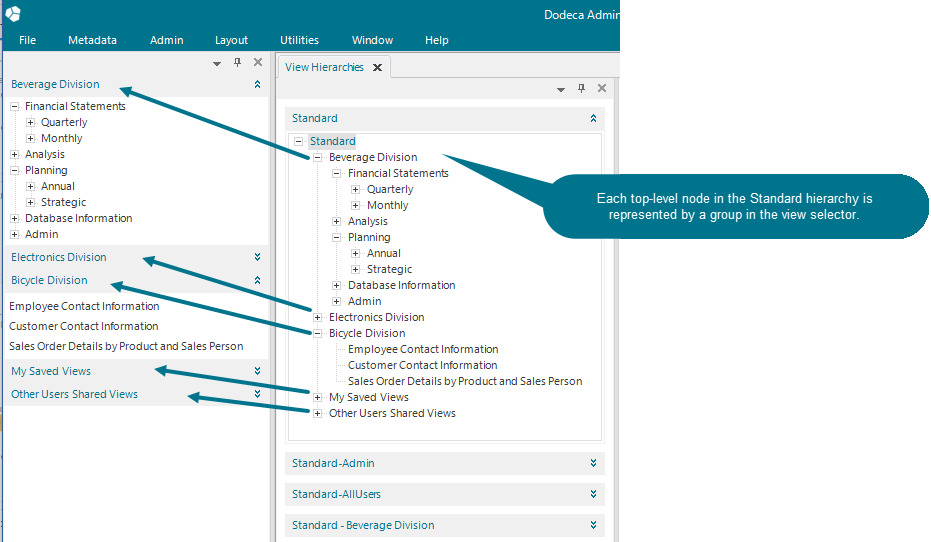Collapse Beverage Division in hierarchy tree
This screenshot has height=542, width=931.
(x=318, y=158)
